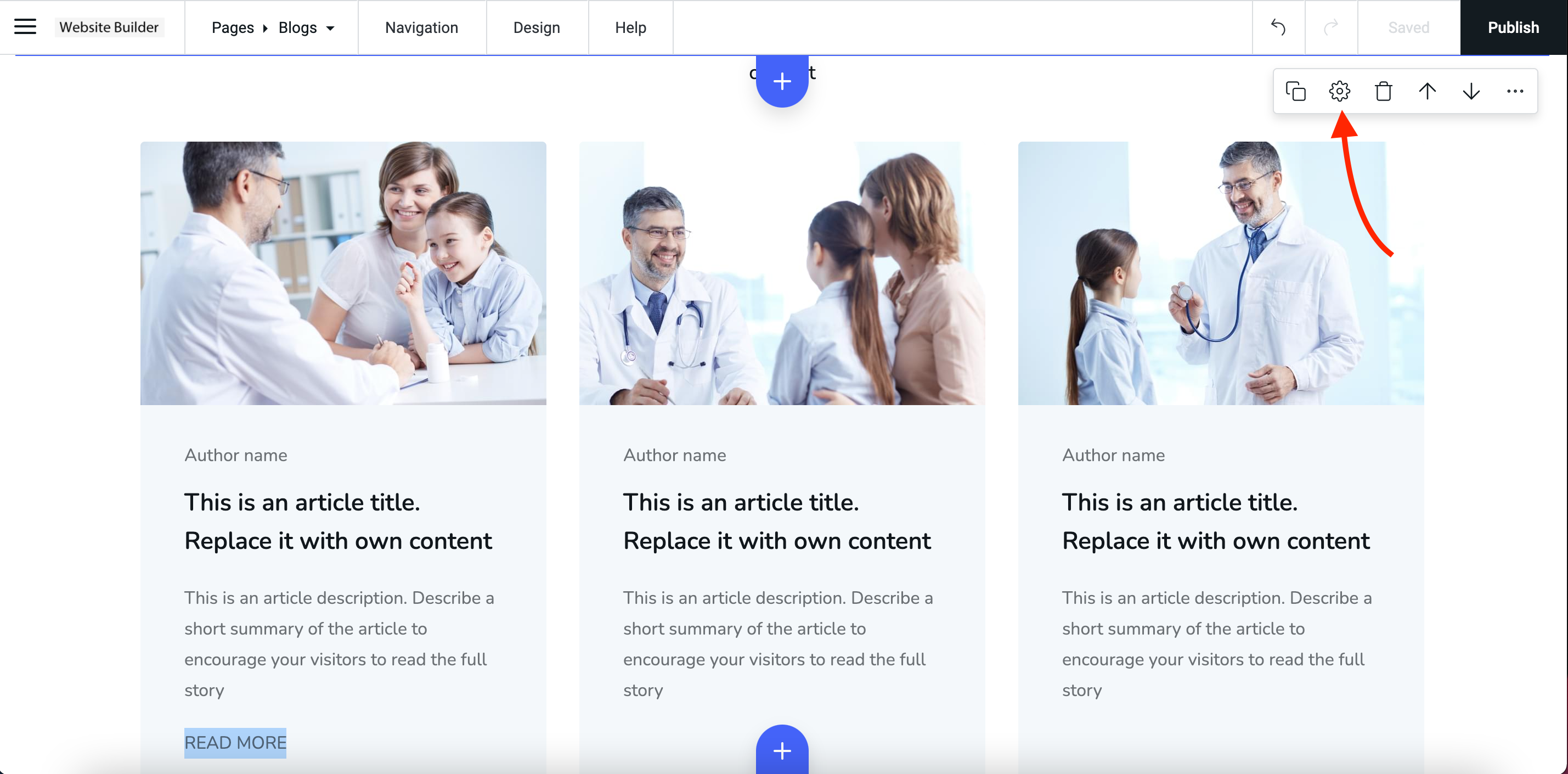Open the hamburger main menu

pyautogui.click(x=25, y=27)
